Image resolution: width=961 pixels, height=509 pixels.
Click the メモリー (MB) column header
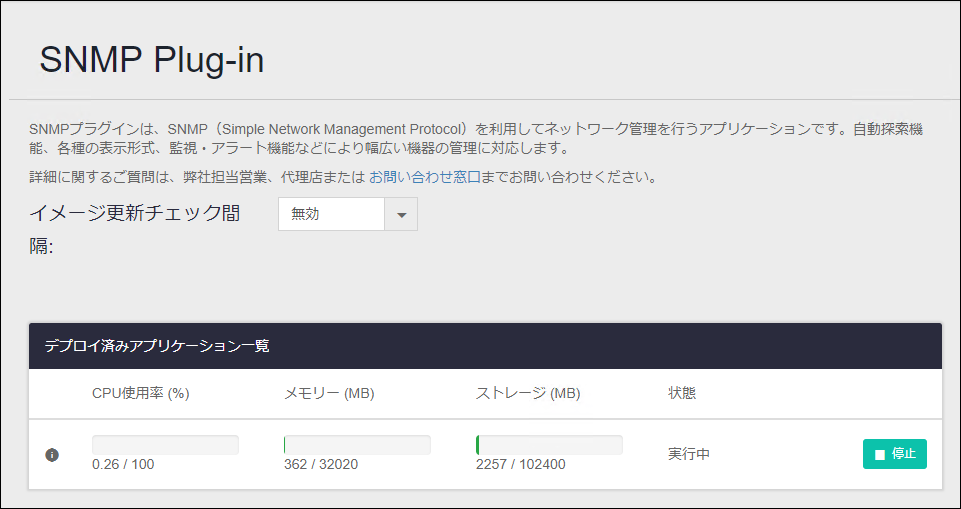(329, 394)
